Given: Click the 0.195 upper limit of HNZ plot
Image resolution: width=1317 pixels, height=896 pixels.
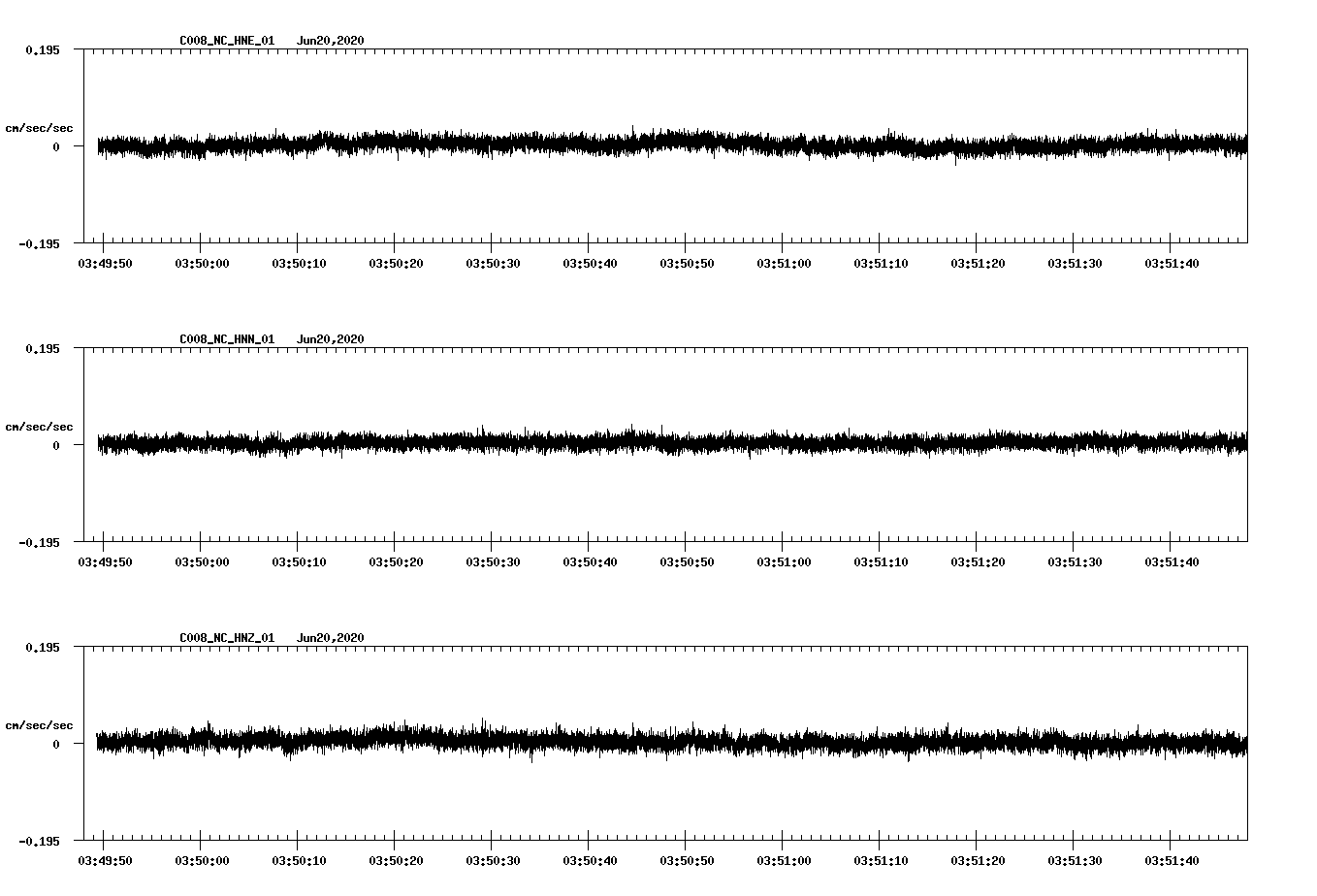Looking at the screenshot, I should [42, 647].
